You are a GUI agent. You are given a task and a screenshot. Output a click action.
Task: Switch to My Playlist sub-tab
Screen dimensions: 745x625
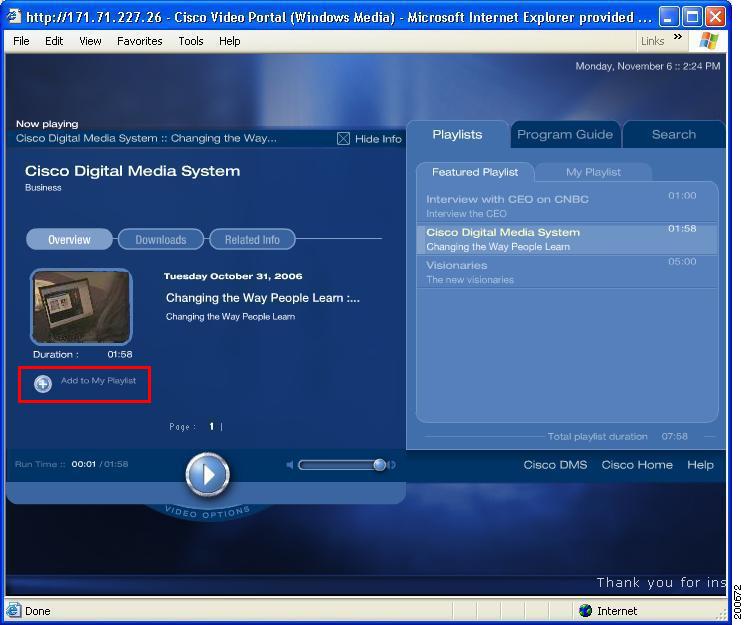pyautogui.click(x=593, y=172)
